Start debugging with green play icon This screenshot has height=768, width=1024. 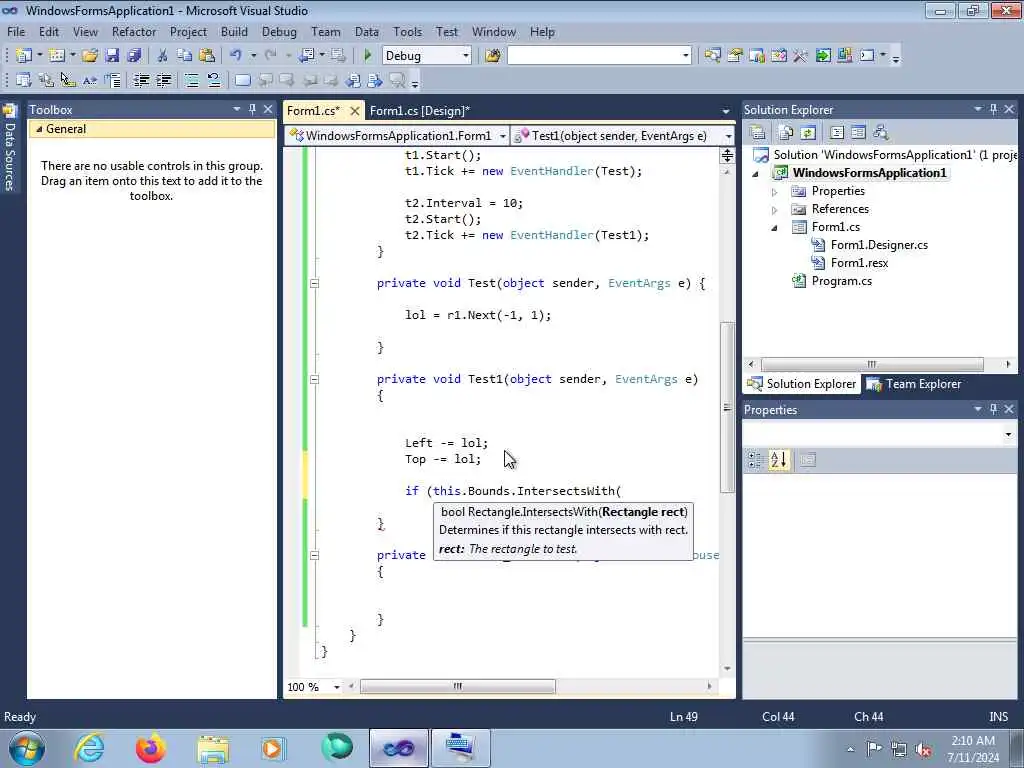[367, 56]
